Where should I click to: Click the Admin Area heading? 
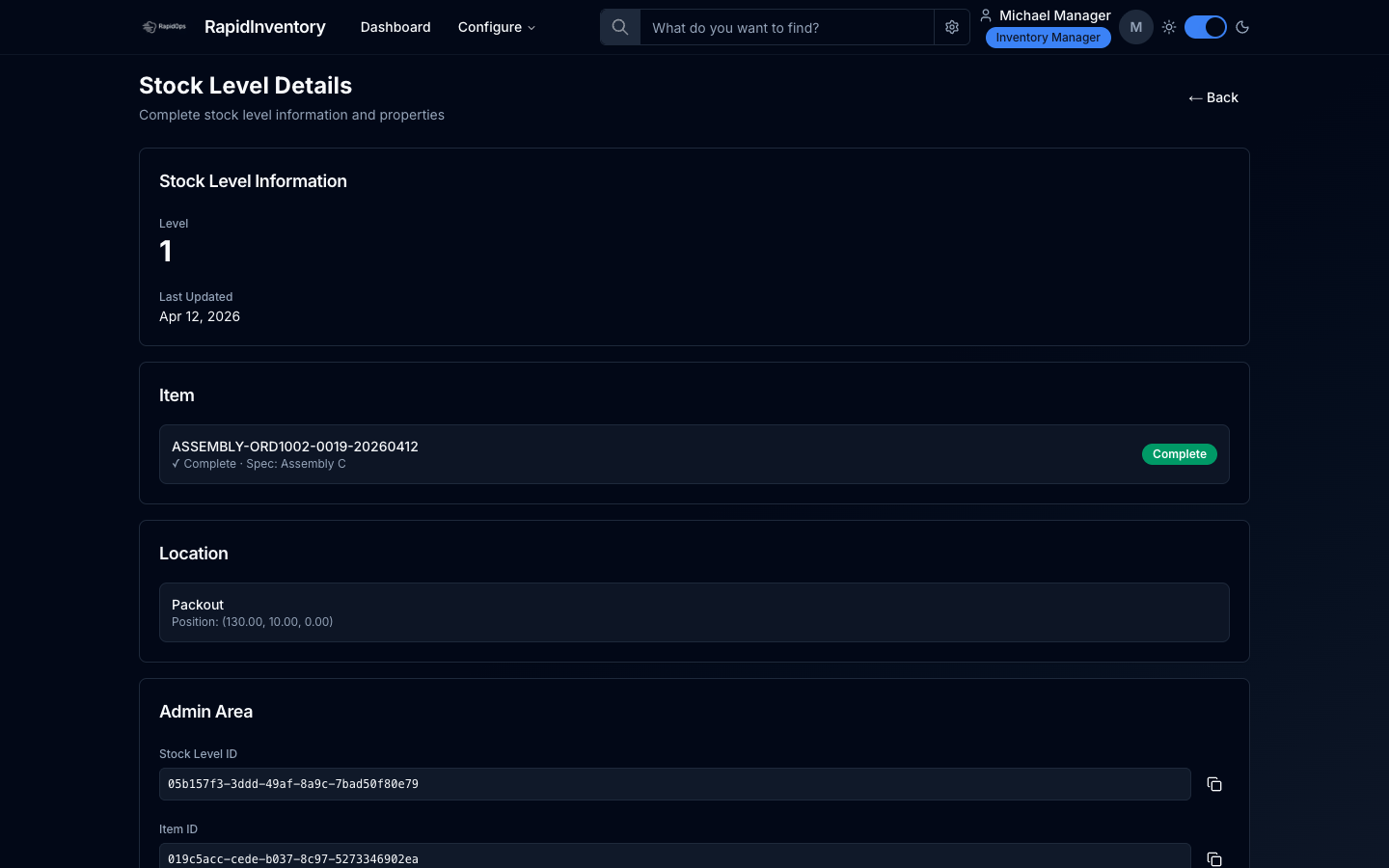pyautogui.click(x=206, y=712)
